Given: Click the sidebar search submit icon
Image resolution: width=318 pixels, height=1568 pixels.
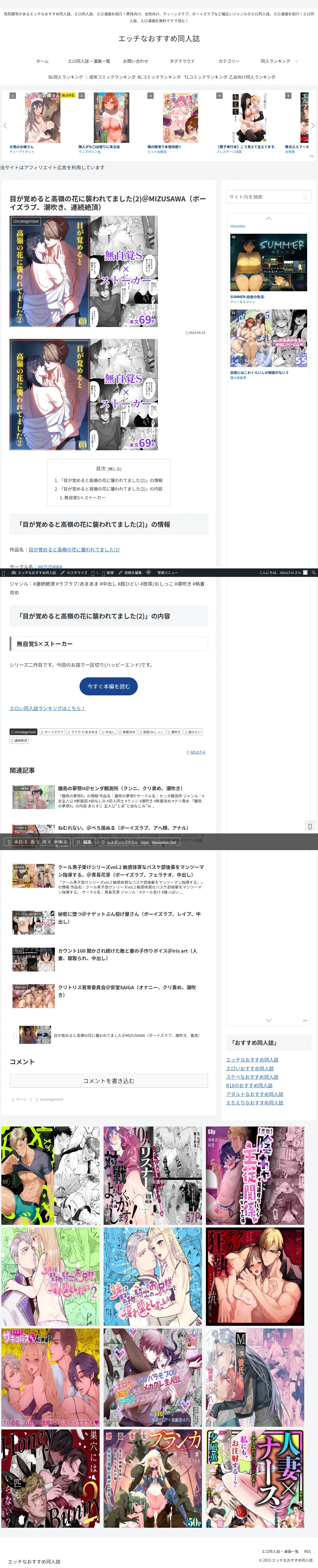Looking at the screenshot, I should pos(305,197).
